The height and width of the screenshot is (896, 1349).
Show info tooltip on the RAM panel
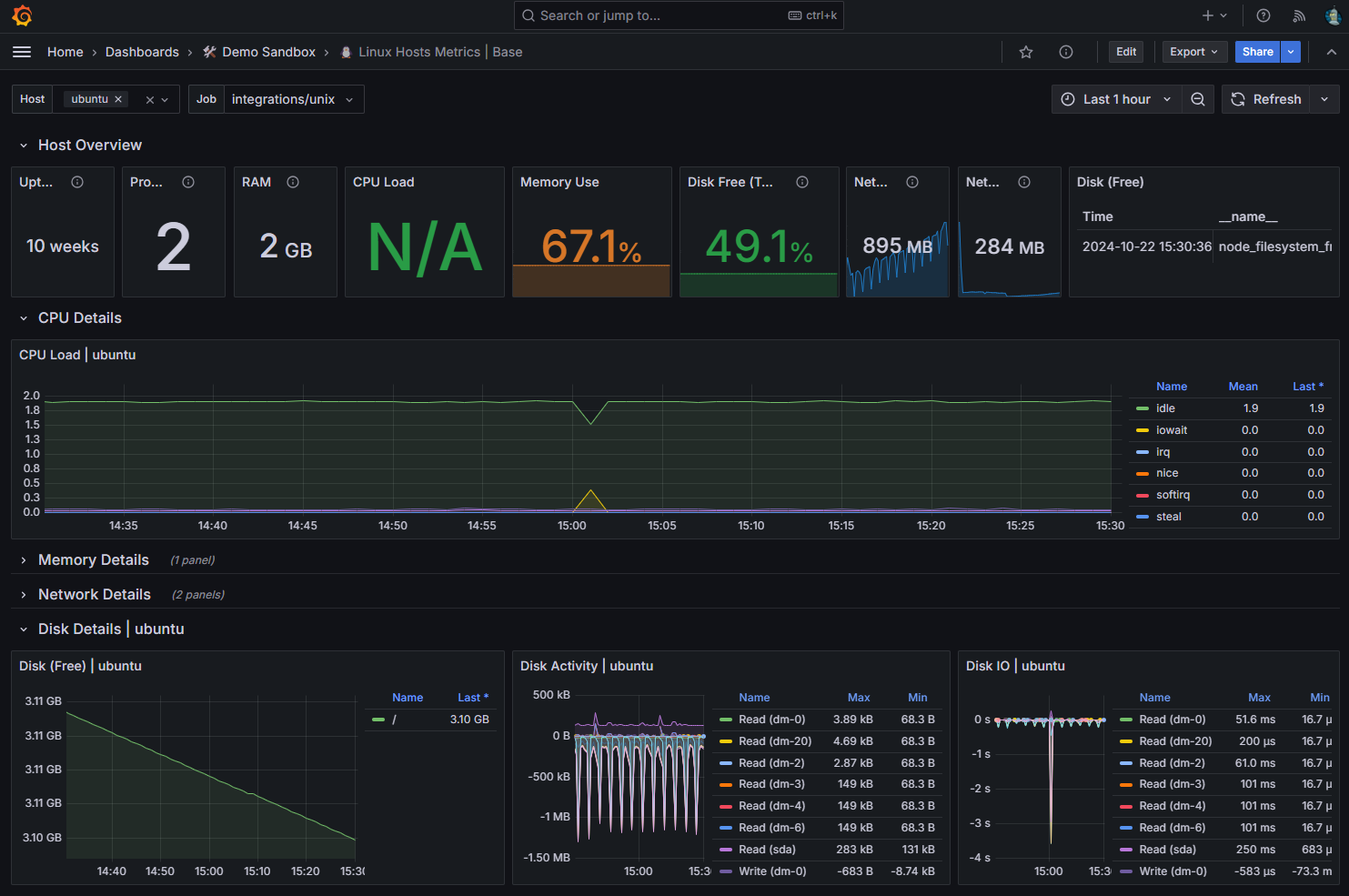coord(293,182)
